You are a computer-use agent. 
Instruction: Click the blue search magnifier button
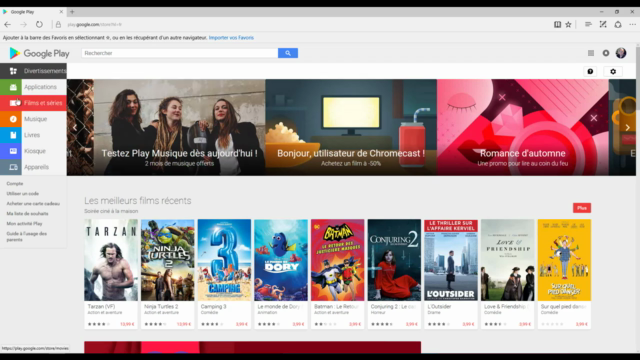click(288, 53)
